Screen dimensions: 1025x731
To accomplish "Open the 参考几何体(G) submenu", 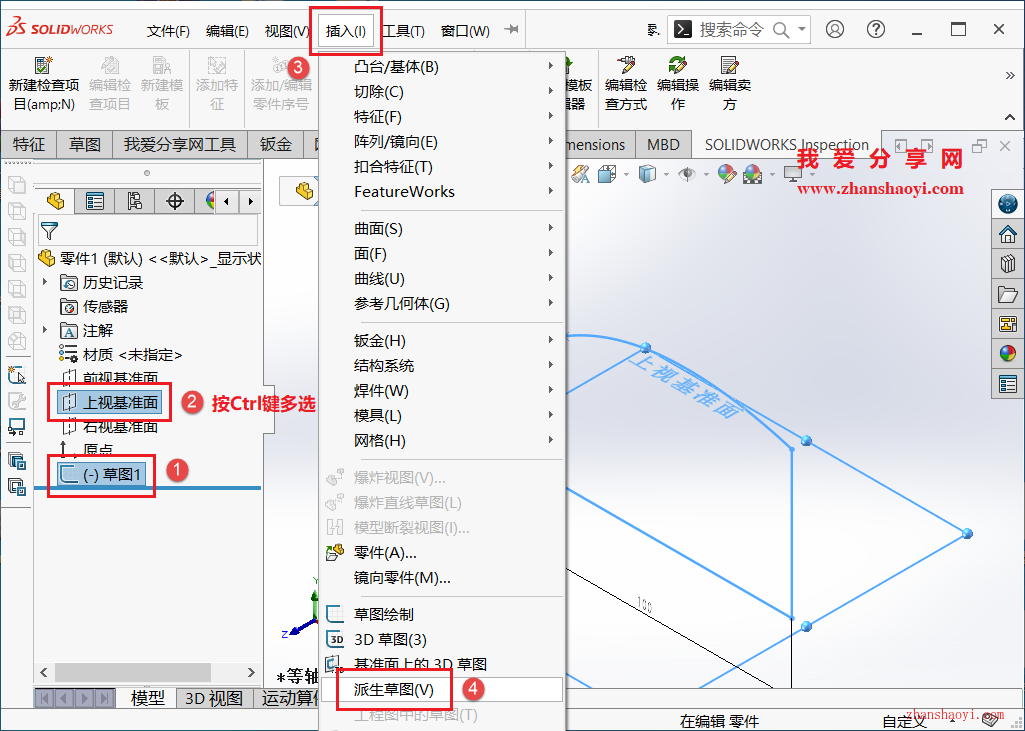I will (x=442, y=303).
